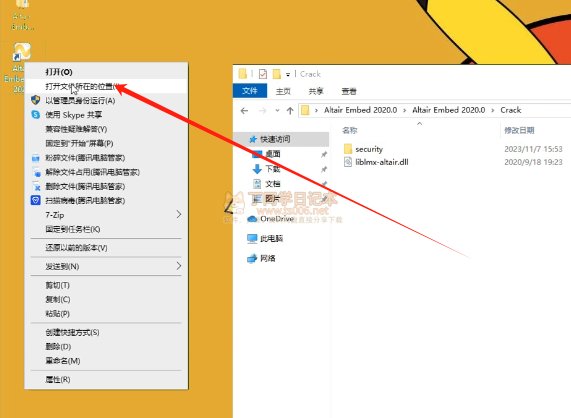Open the File (文件) ribbon tab

250,91
